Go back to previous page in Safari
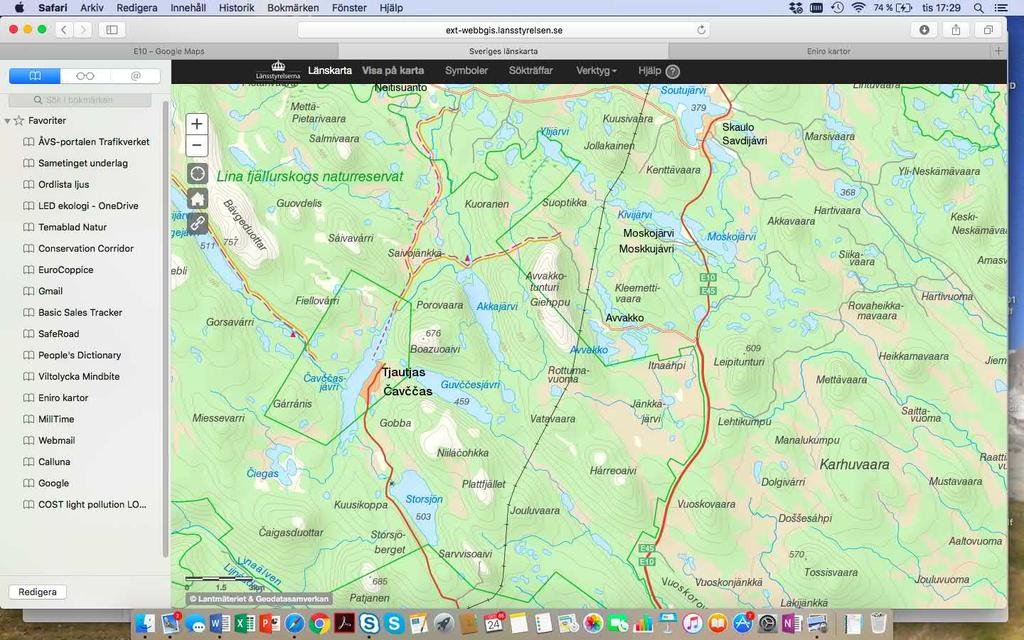 click(x=63, y=29)
